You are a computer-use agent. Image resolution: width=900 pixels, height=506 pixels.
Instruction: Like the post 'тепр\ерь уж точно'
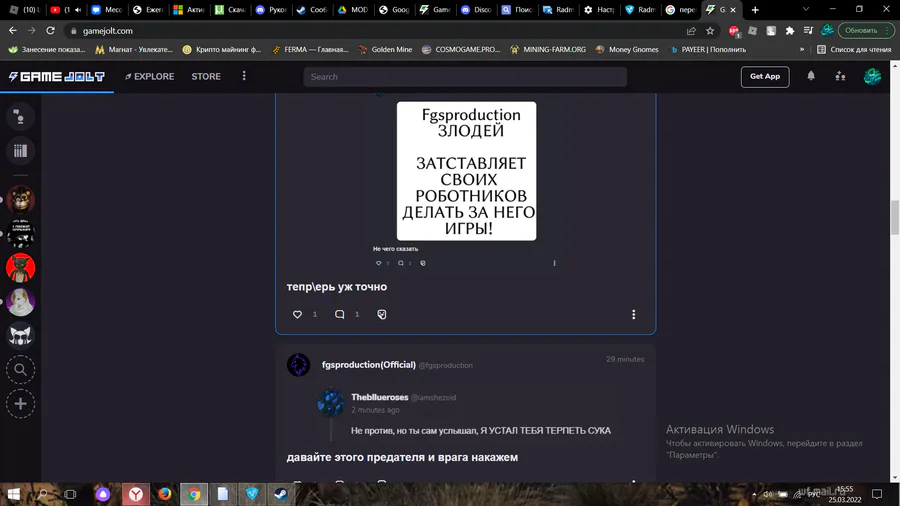297,314
